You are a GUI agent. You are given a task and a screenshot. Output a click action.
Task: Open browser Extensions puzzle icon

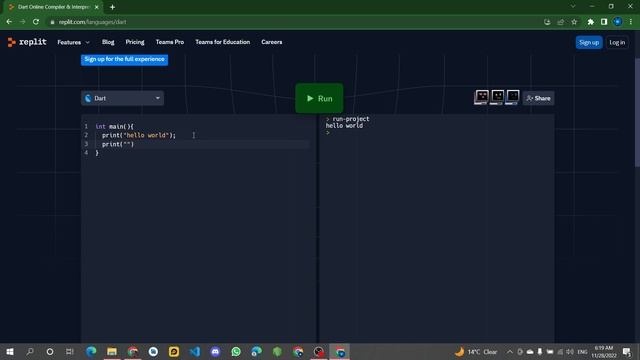pos(590,22)
